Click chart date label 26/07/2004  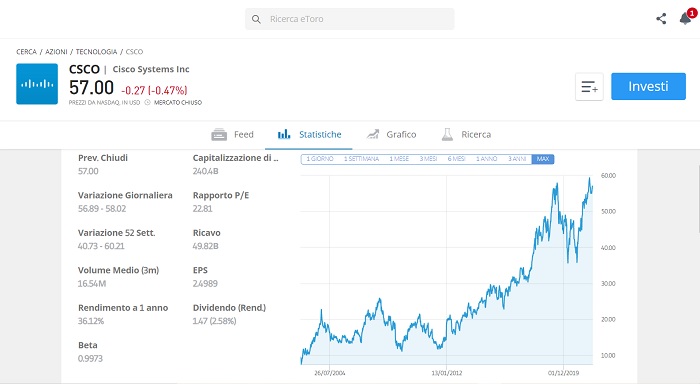click(x=330, y=373)
